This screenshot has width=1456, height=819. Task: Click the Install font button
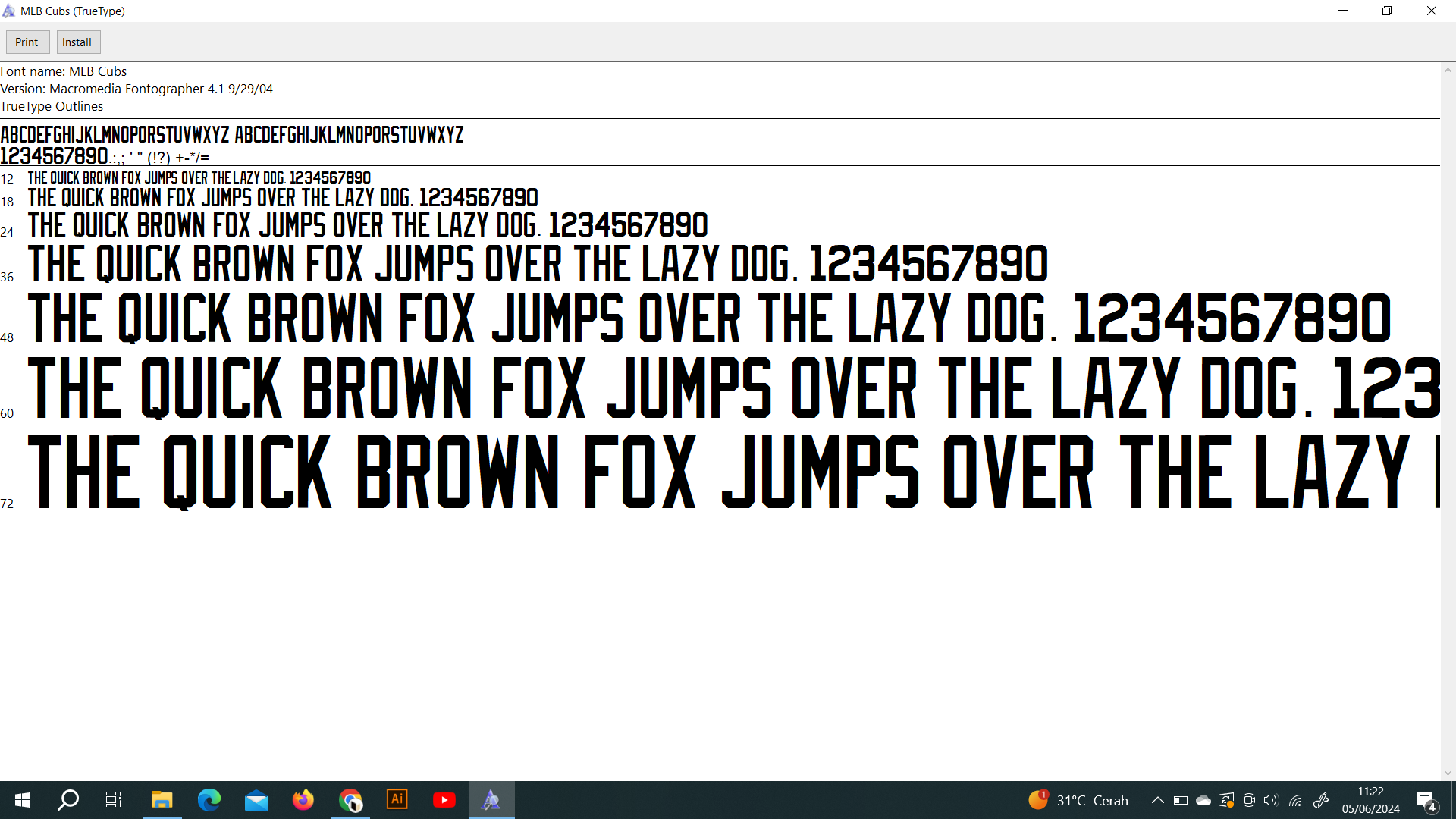coord(77,42)
